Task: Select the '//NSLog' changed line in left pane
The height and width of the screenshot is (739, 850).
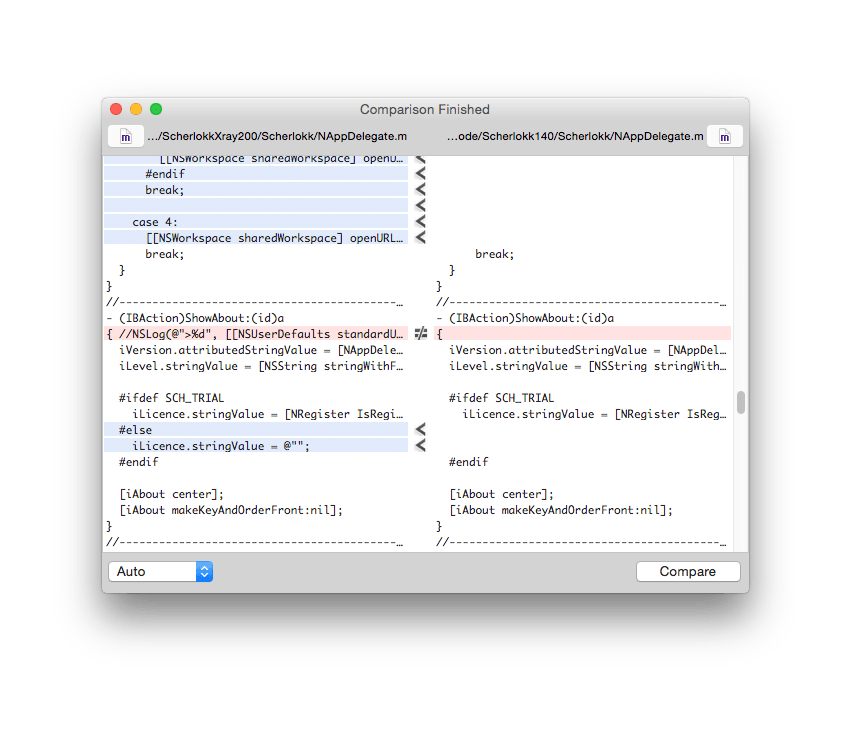Action: (x=255, y=334)
